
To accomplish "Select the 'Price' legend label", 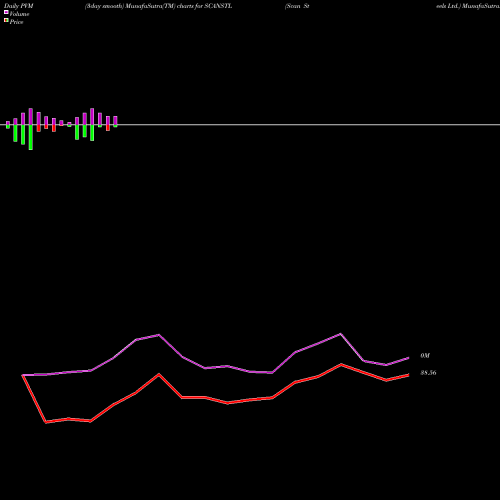I will [x=16, y=22].
